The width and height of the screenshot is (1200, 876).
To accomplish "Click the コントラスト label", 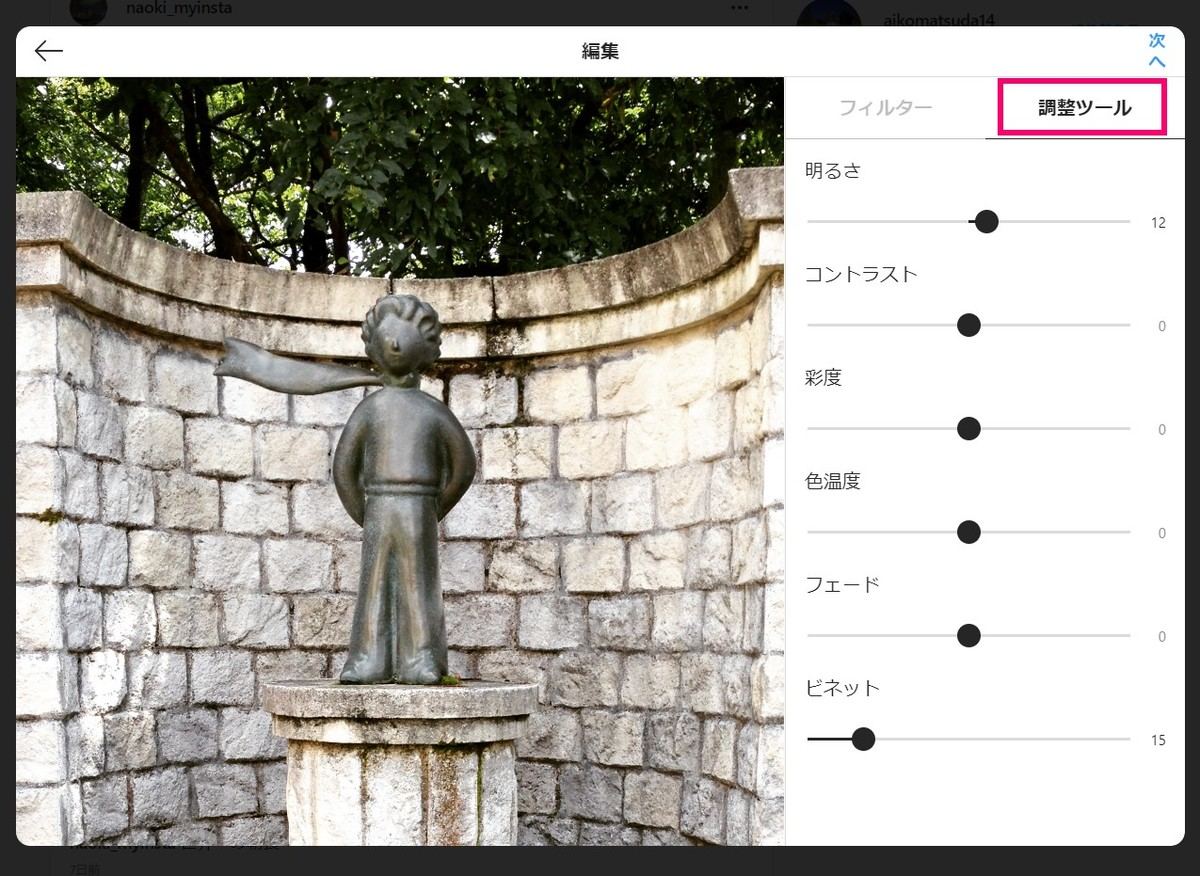I will coord(861,274).
